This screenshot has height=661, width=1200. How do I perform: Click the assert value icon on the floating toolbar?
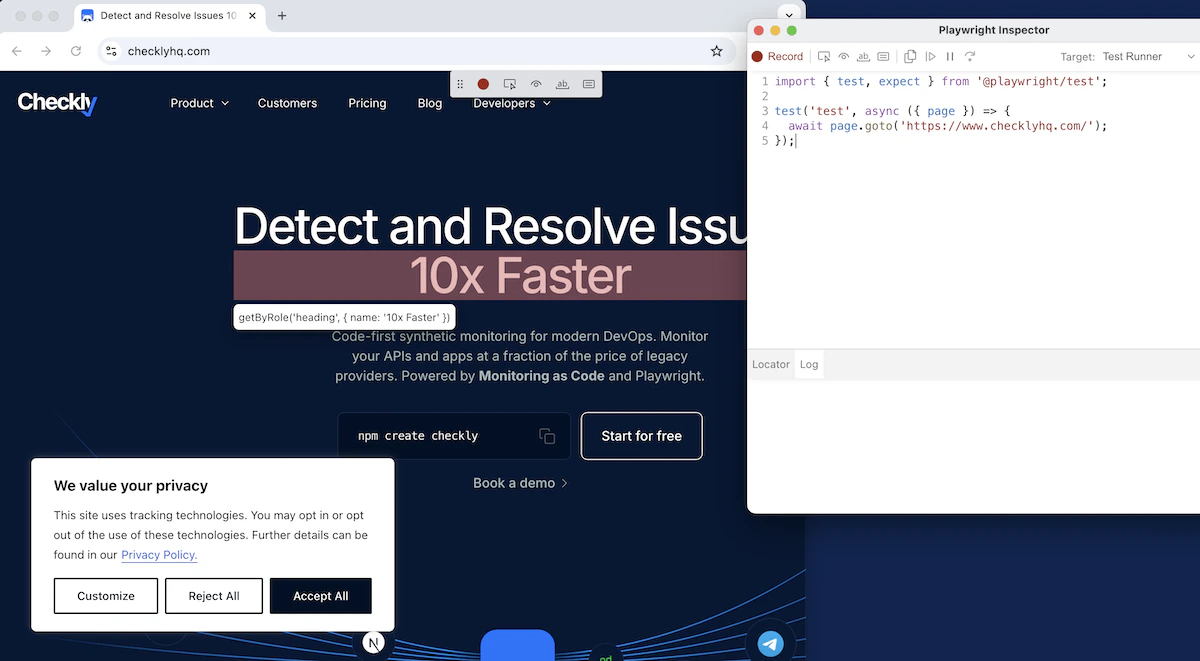pyautogui.click(x=588, y=84)
